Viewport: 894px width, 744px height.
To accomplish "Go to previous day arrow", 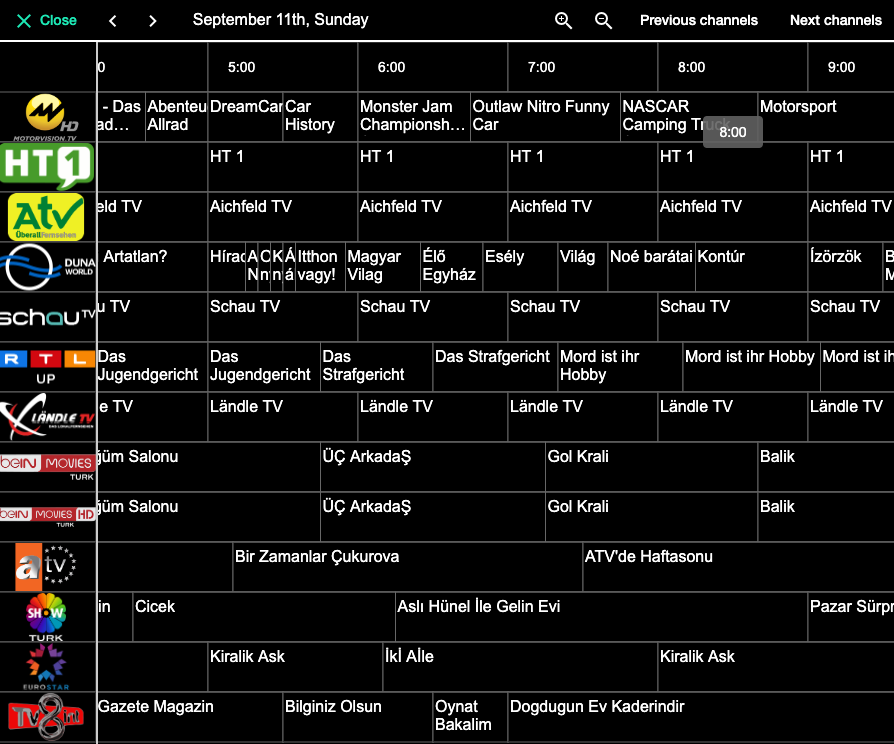I will coord(113,21).
